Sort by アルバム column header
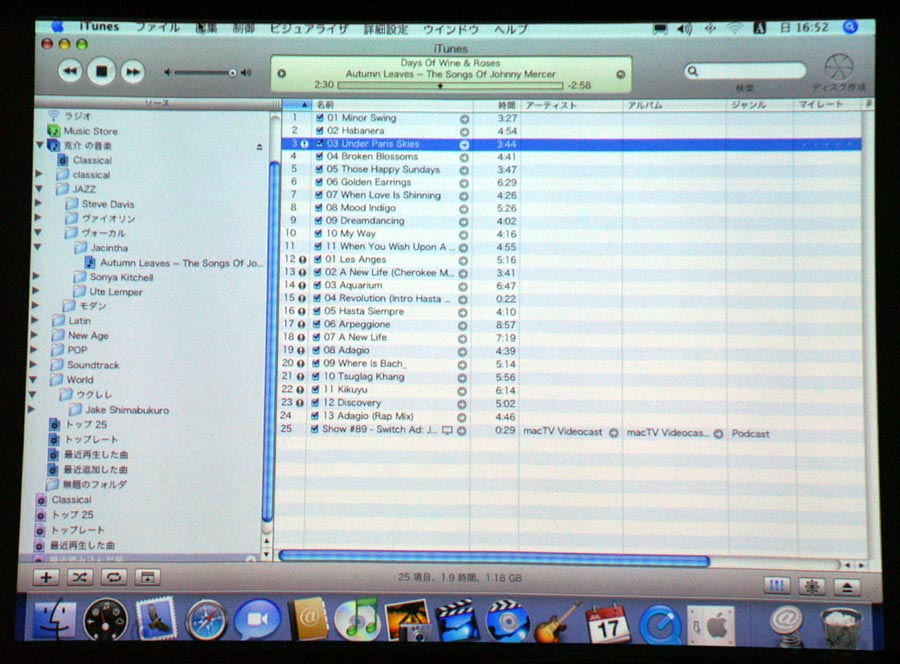900x664 pixels. (674, 106)
